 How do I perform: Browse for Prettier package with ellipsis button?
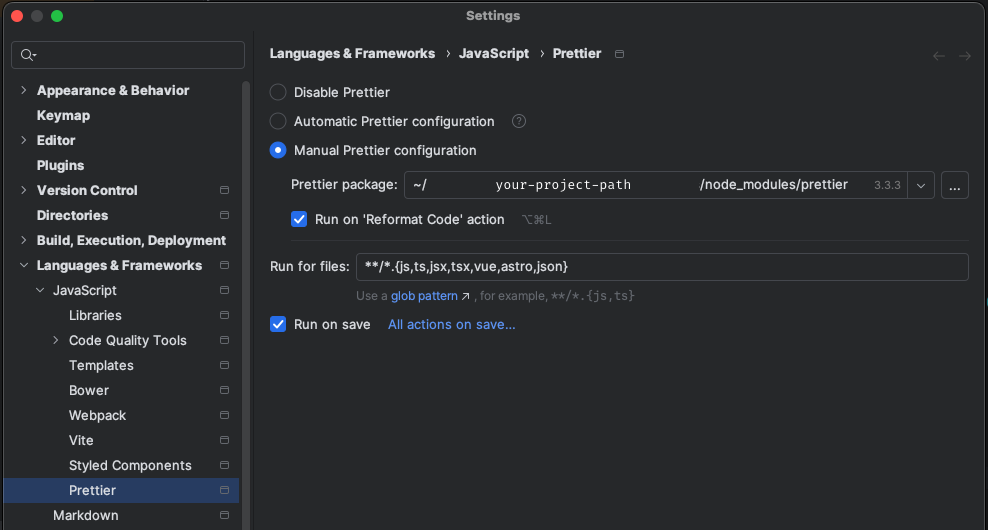[x=955, y=185]
